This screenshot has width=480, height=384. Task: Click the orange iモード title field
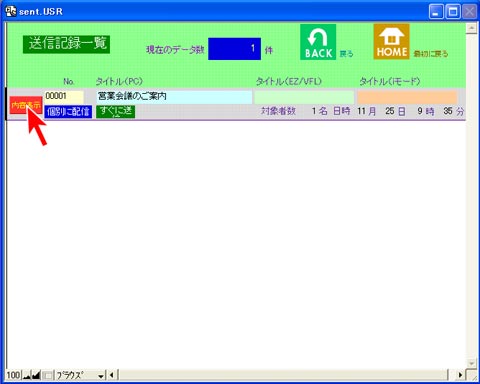407,97
